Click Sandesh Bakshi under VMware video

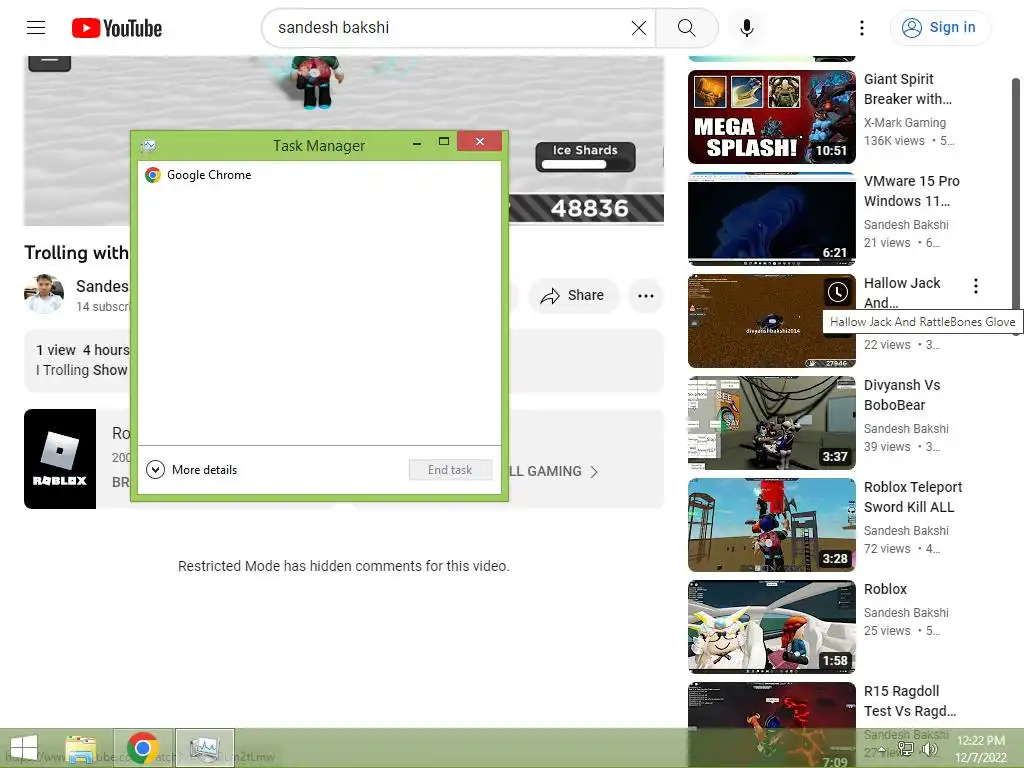point(906,224)
